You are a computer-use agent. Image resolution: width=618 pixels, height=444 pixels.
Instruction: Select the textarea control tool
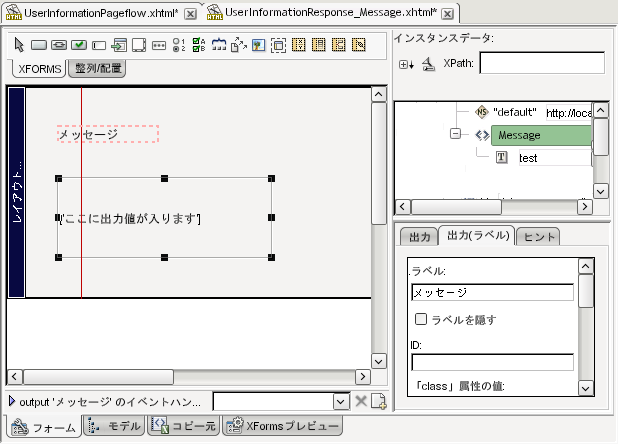click(x=139, y=45)
